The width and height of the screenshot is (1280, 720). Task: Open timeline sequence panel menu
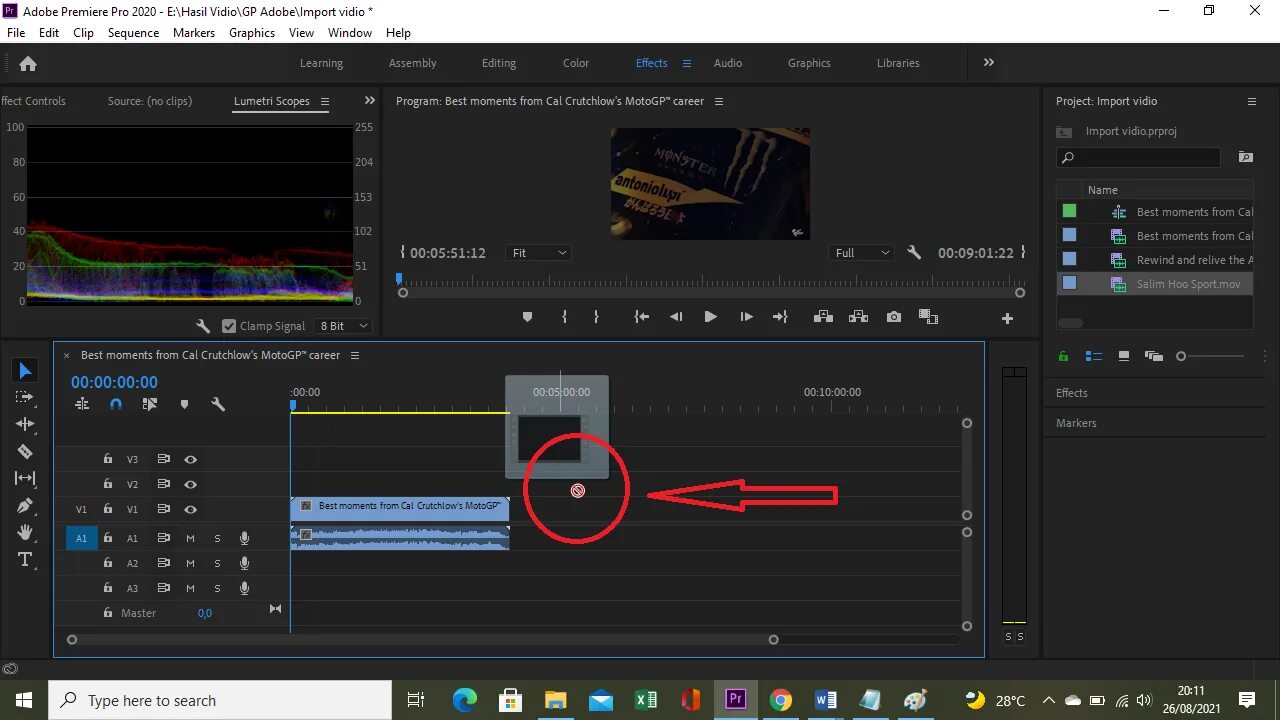[x=354, y=355]
